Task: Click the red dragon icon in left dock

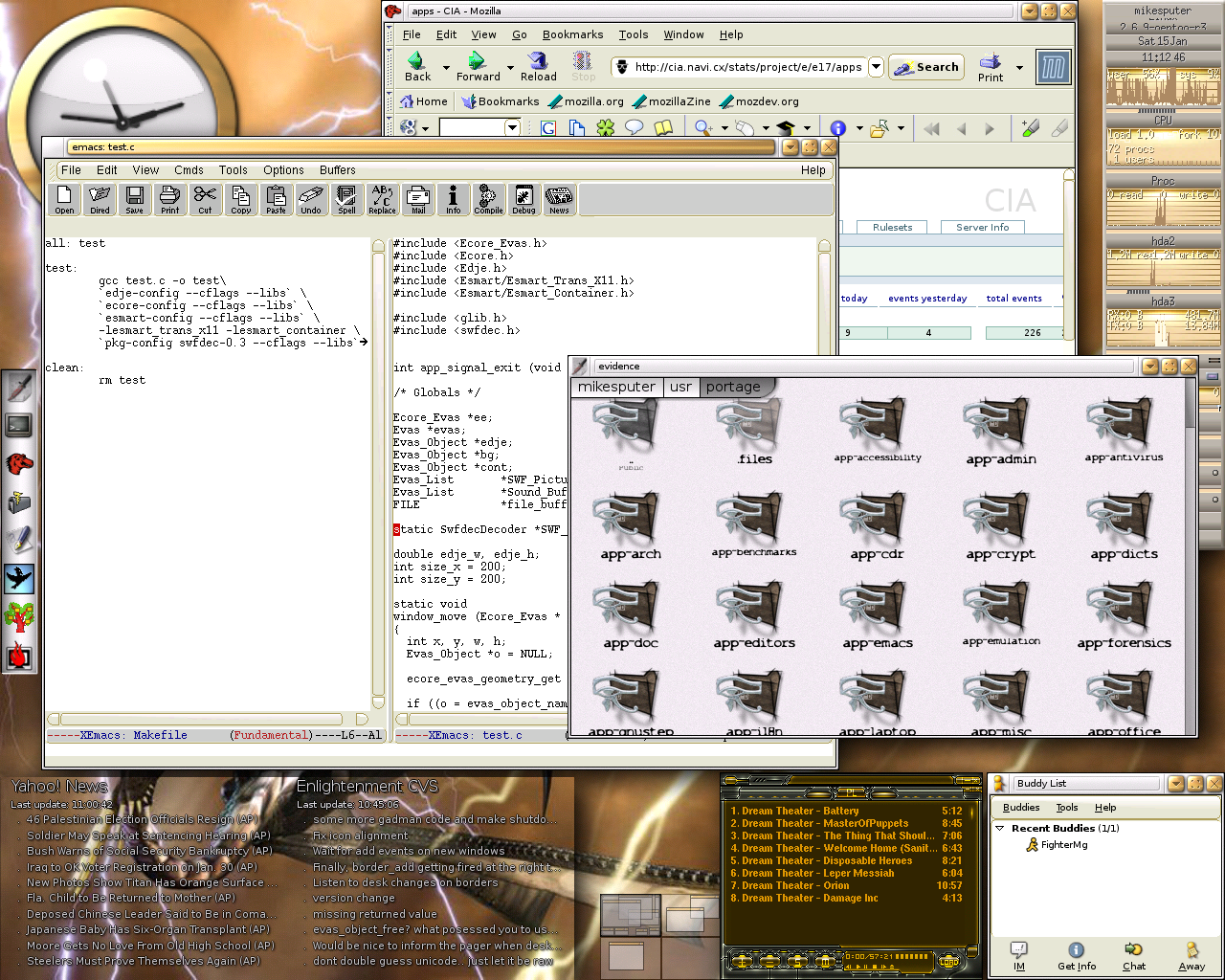Action: tap(19, 464)
